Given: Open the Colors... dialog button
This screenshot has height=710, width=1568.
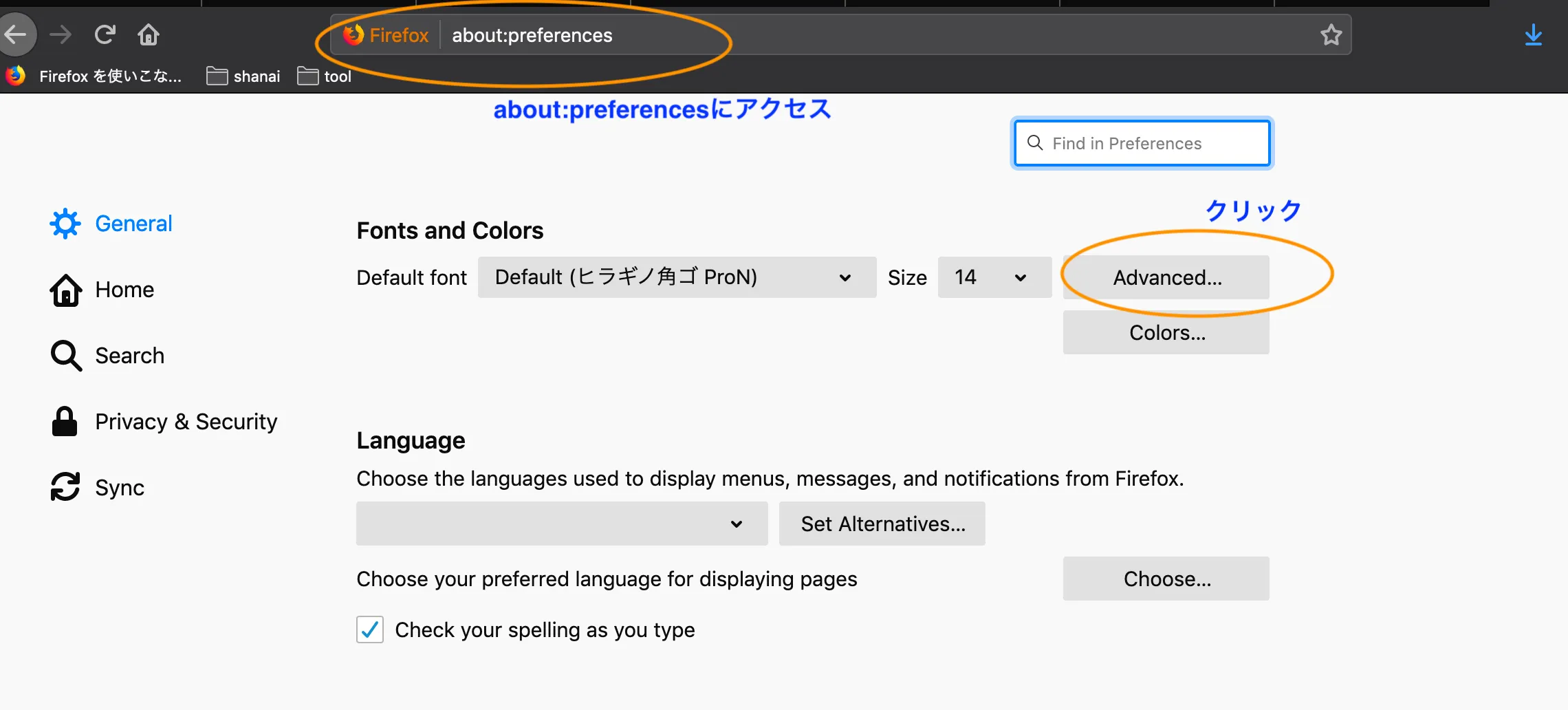Looking at the screenshot, I should pyautogui.click(x=1166, y=332).
